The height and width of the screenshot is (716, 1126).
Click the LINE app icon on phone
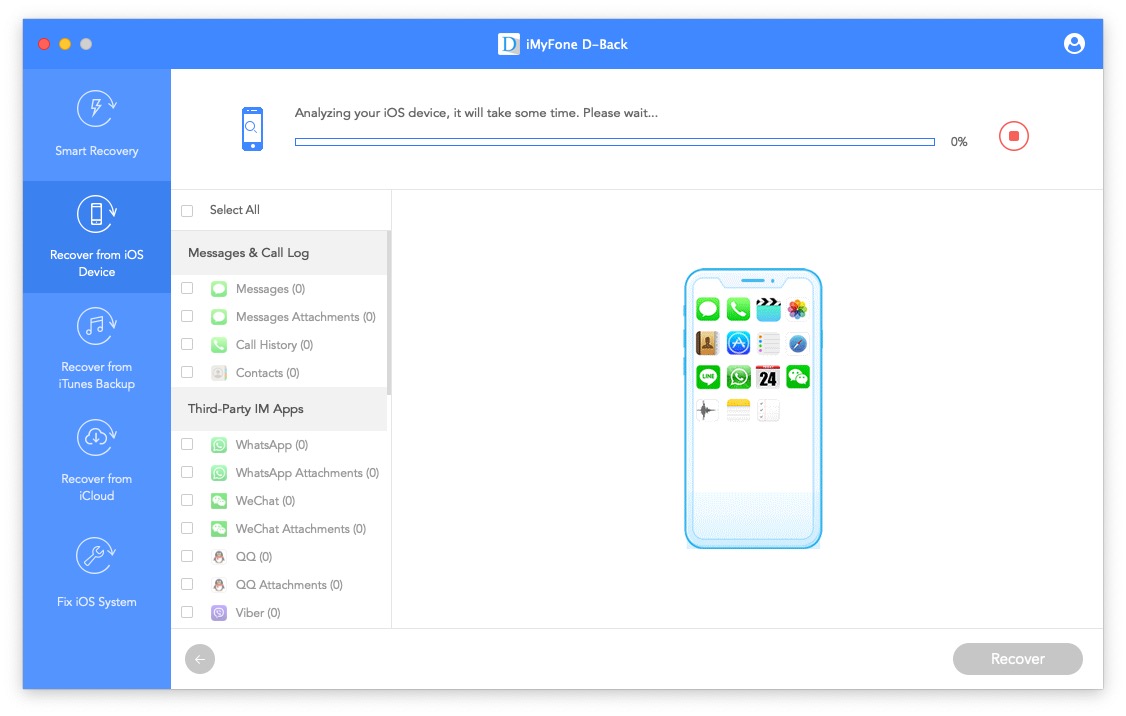(x=708, y=377)
